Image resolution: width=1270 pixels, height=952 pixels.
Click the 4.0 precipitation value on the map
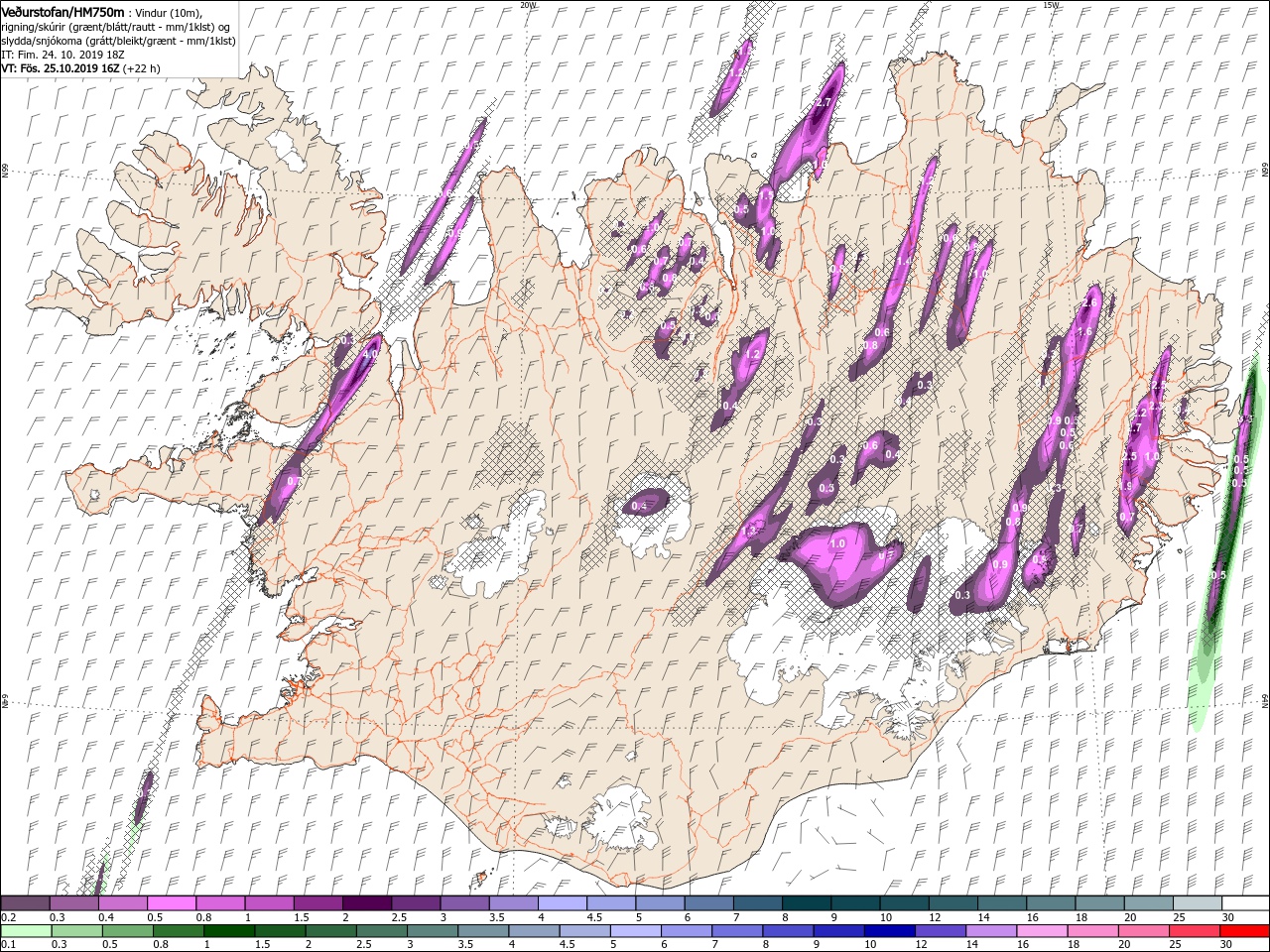point(372,353)
